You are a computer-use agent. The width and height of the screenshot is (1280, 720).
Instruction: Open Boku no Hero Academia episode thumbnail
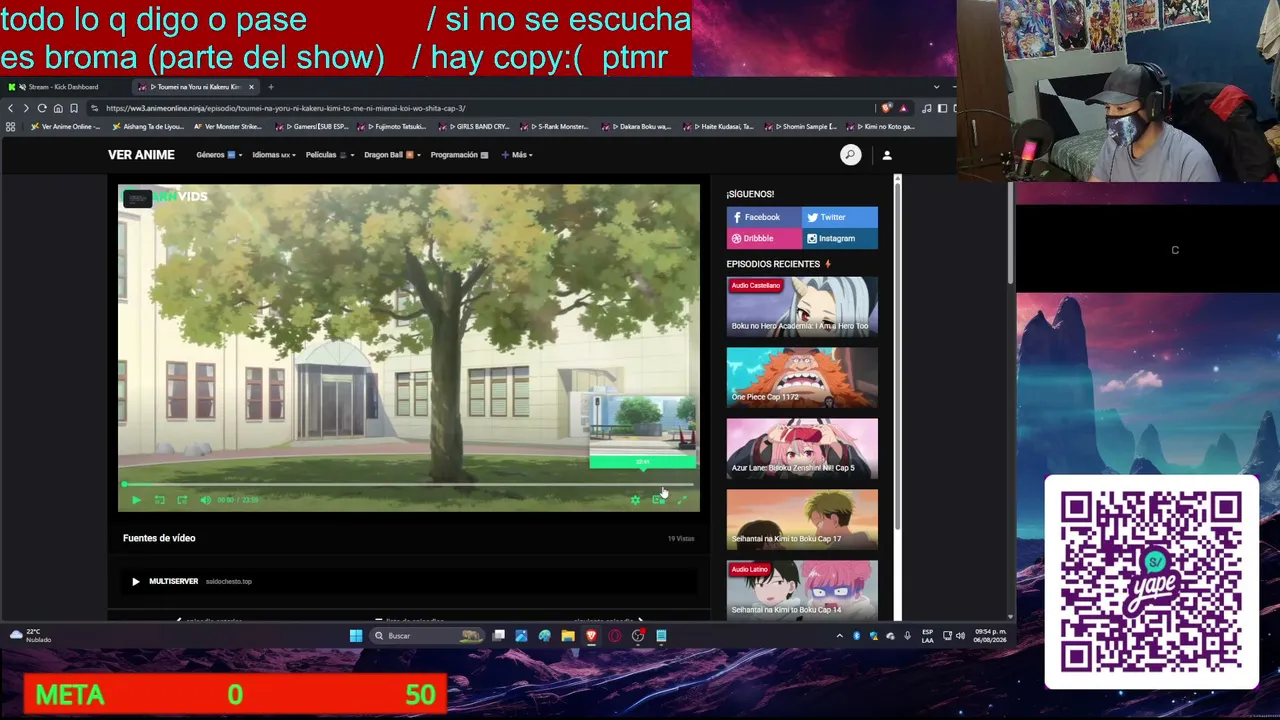802,306
